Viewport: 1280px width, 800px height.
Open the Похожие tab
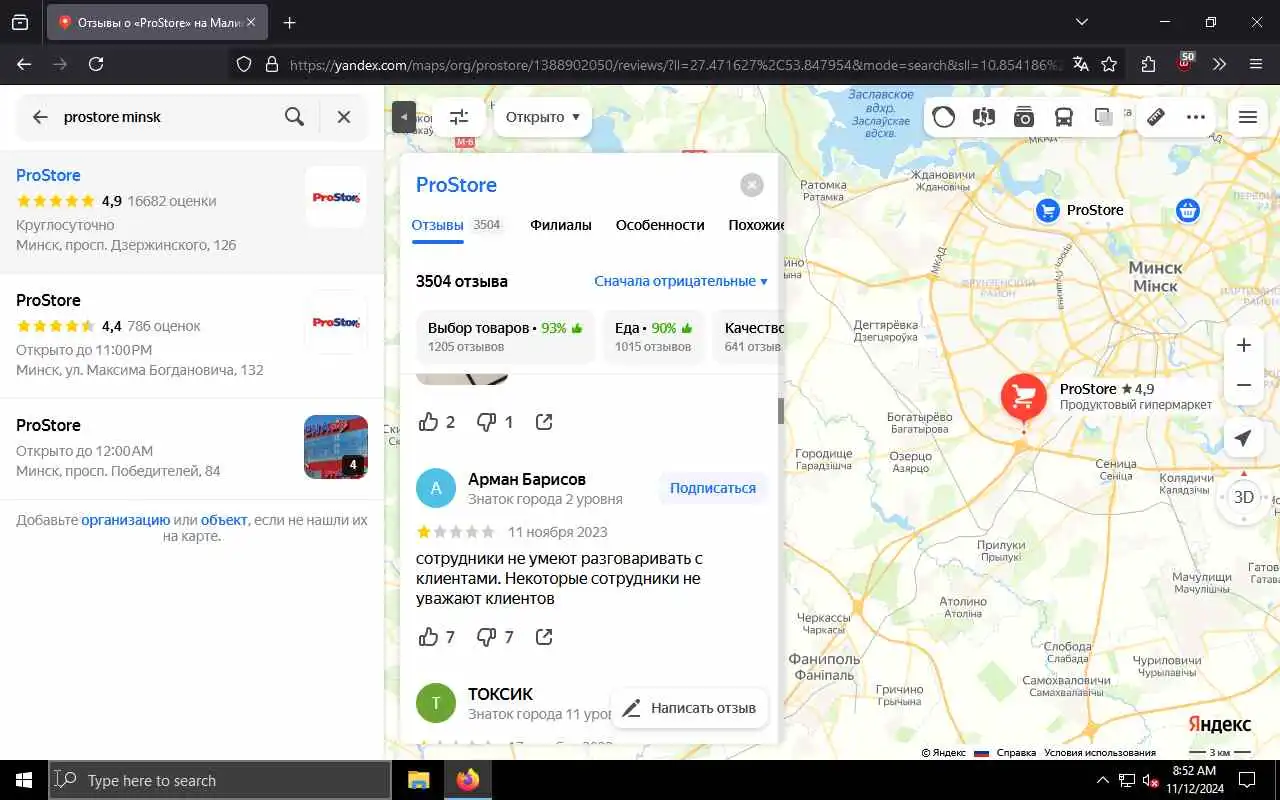click(755, 225)
